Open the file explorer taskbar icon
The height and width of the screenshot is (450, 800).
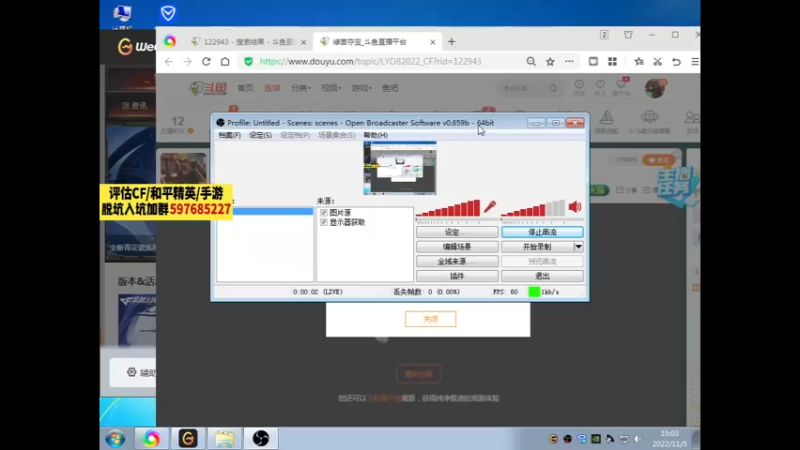pos(224,439)
